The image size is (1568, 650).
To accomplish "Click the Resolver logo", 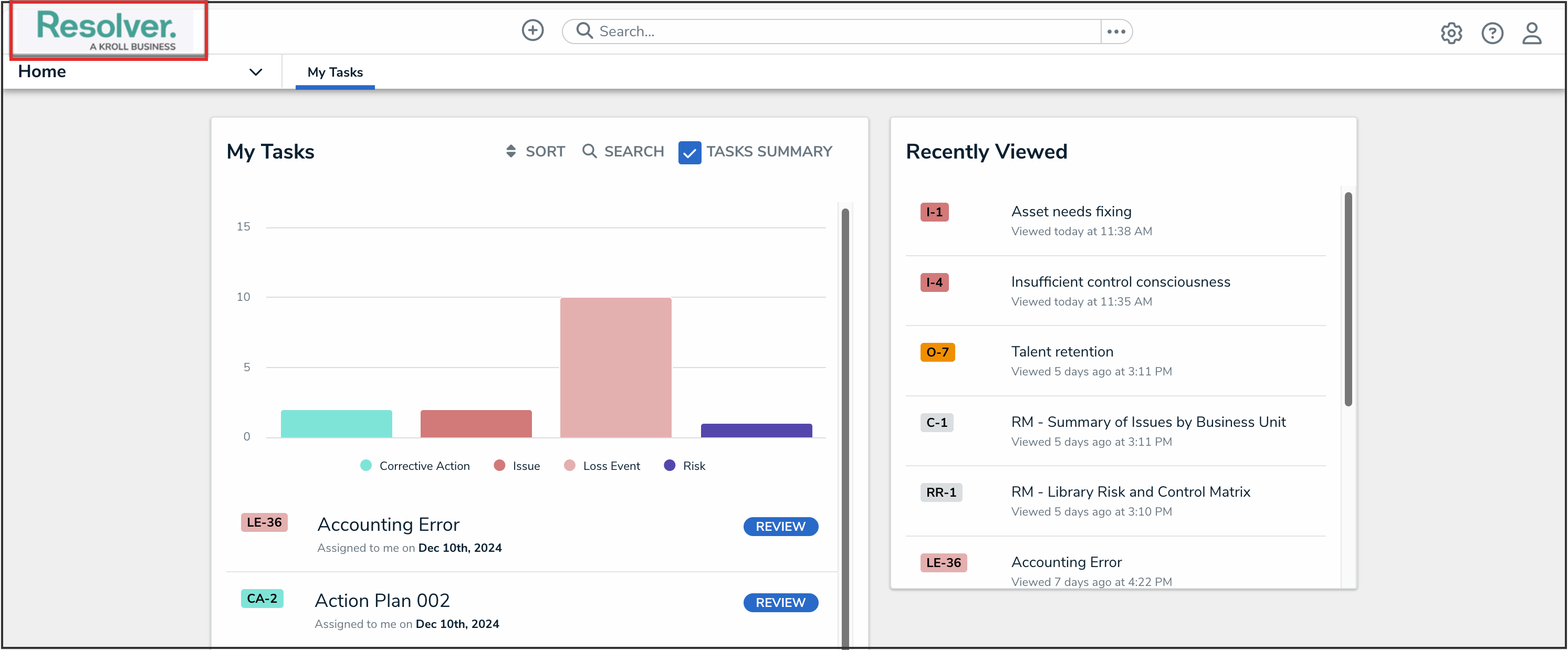I will coord(107,30).
